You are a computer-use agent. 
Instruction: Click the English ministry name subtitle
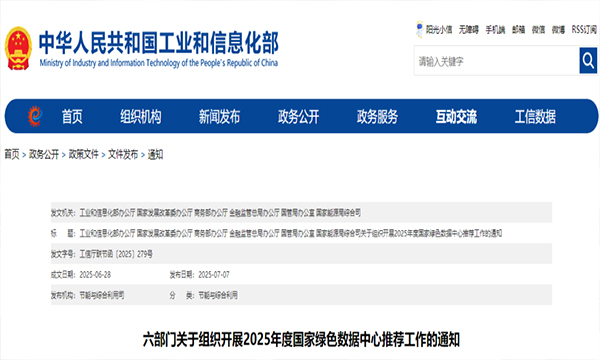159,63
